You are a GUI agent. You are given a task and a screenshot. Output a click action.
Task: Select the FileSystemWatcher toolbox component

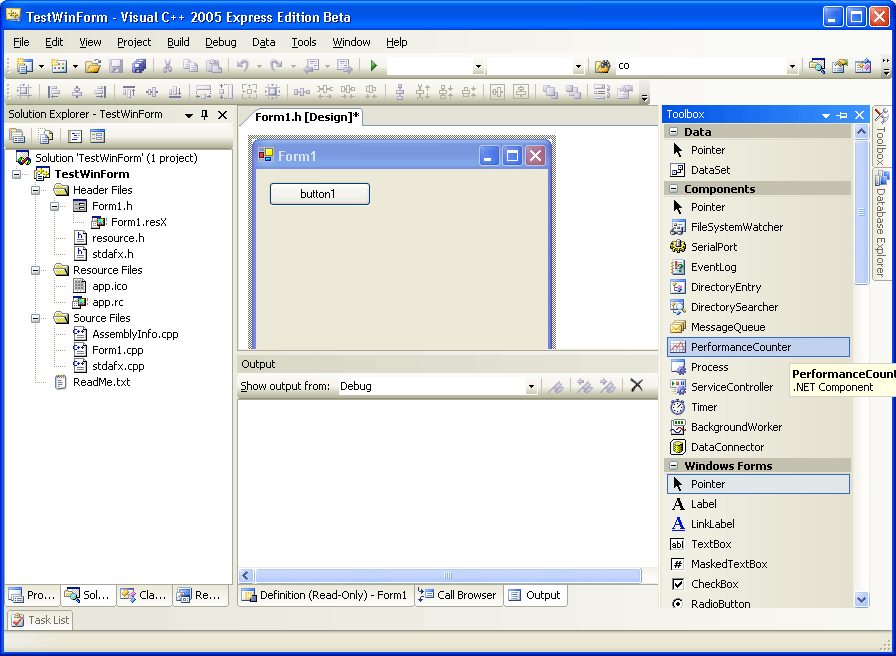758,227
